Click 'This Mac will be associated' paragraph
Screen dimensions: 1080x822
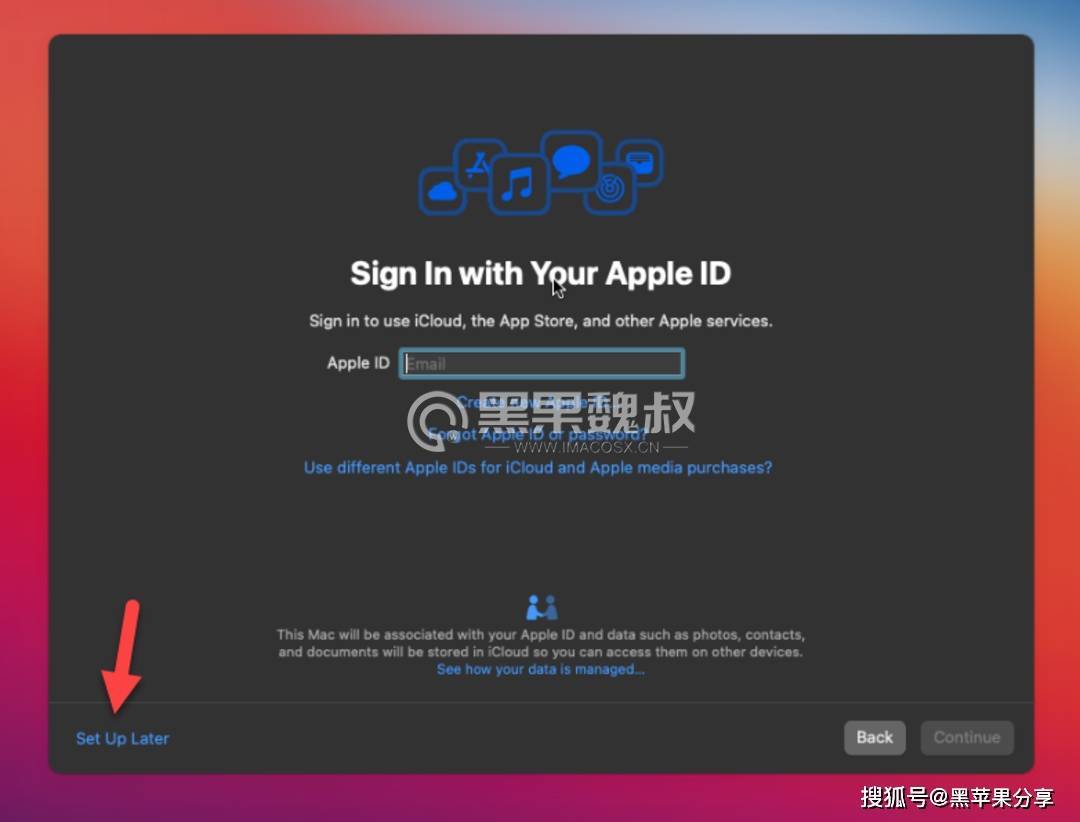[541, 643]
